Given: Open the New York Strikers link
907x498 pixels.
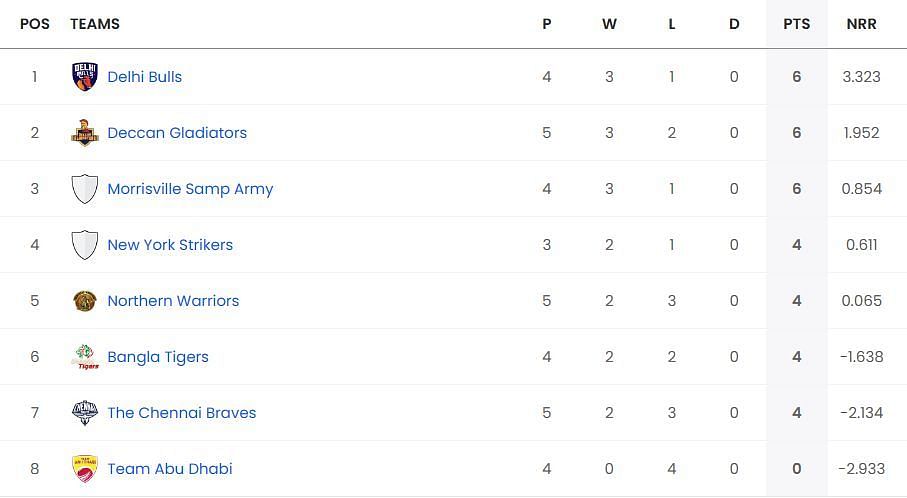Looking at the screenshot, I should pyautogui.click(x=170, y=245).
